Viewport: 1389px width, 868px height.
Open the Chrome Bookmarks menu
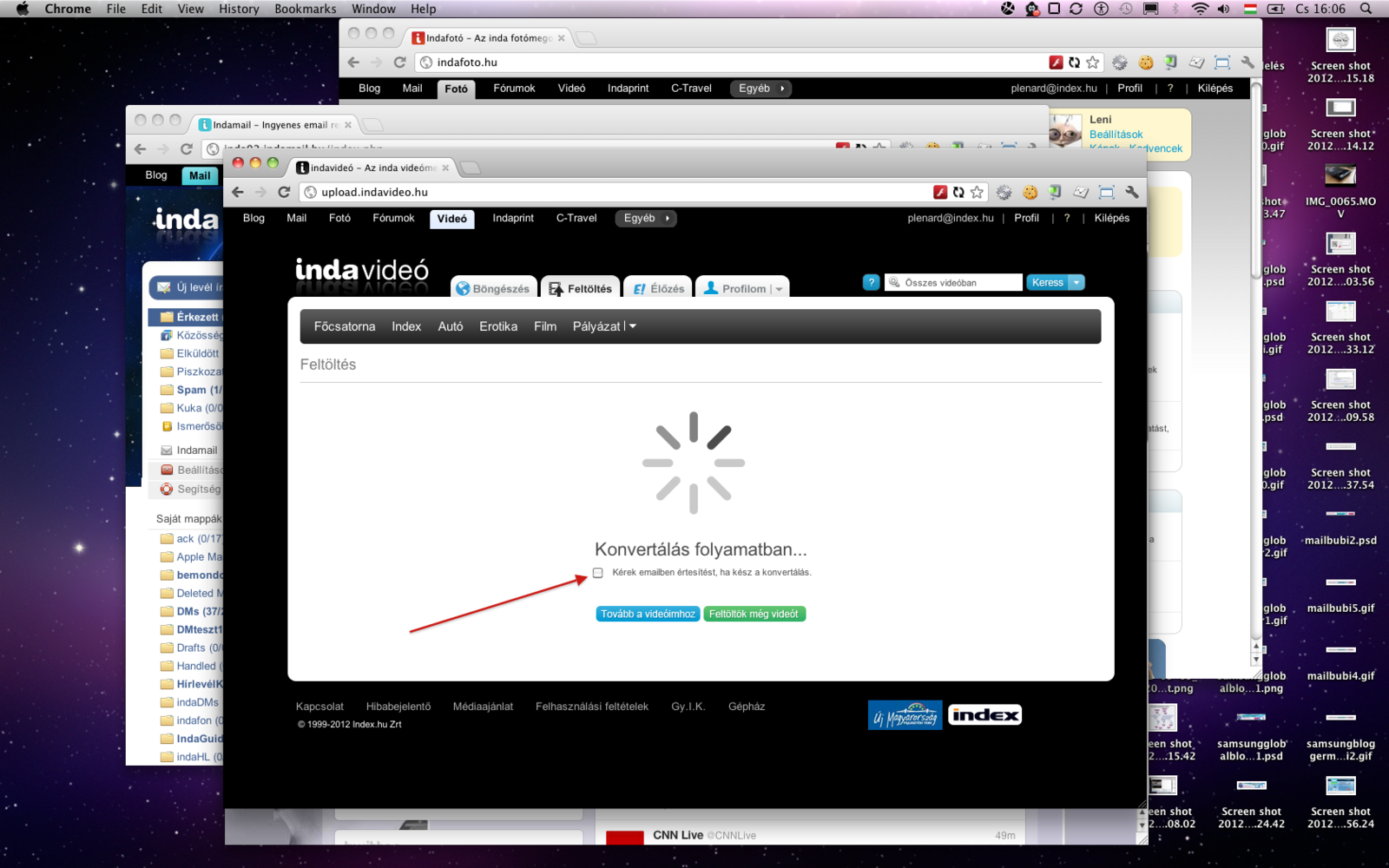coord(306,9)
